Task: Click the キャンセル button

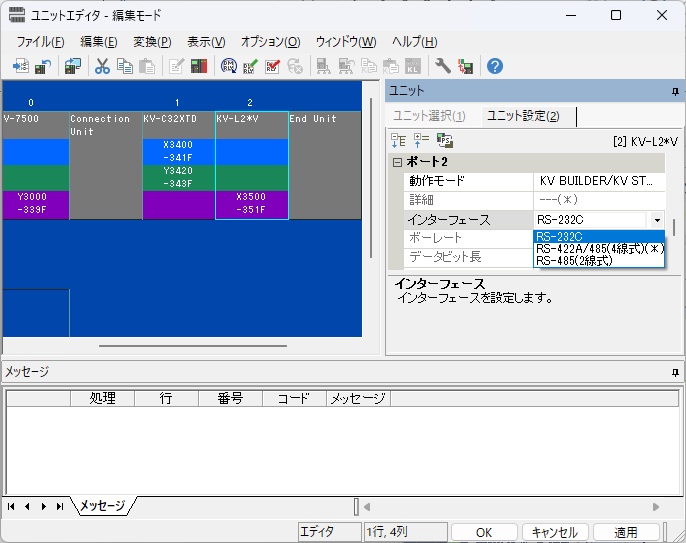Action: 554,532
